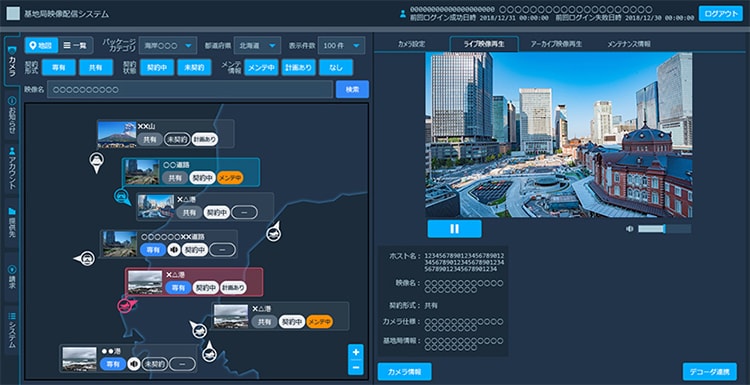750x385 pixels.
Task: Toggle the 未契約 status filter
Action: pos(194,67)
